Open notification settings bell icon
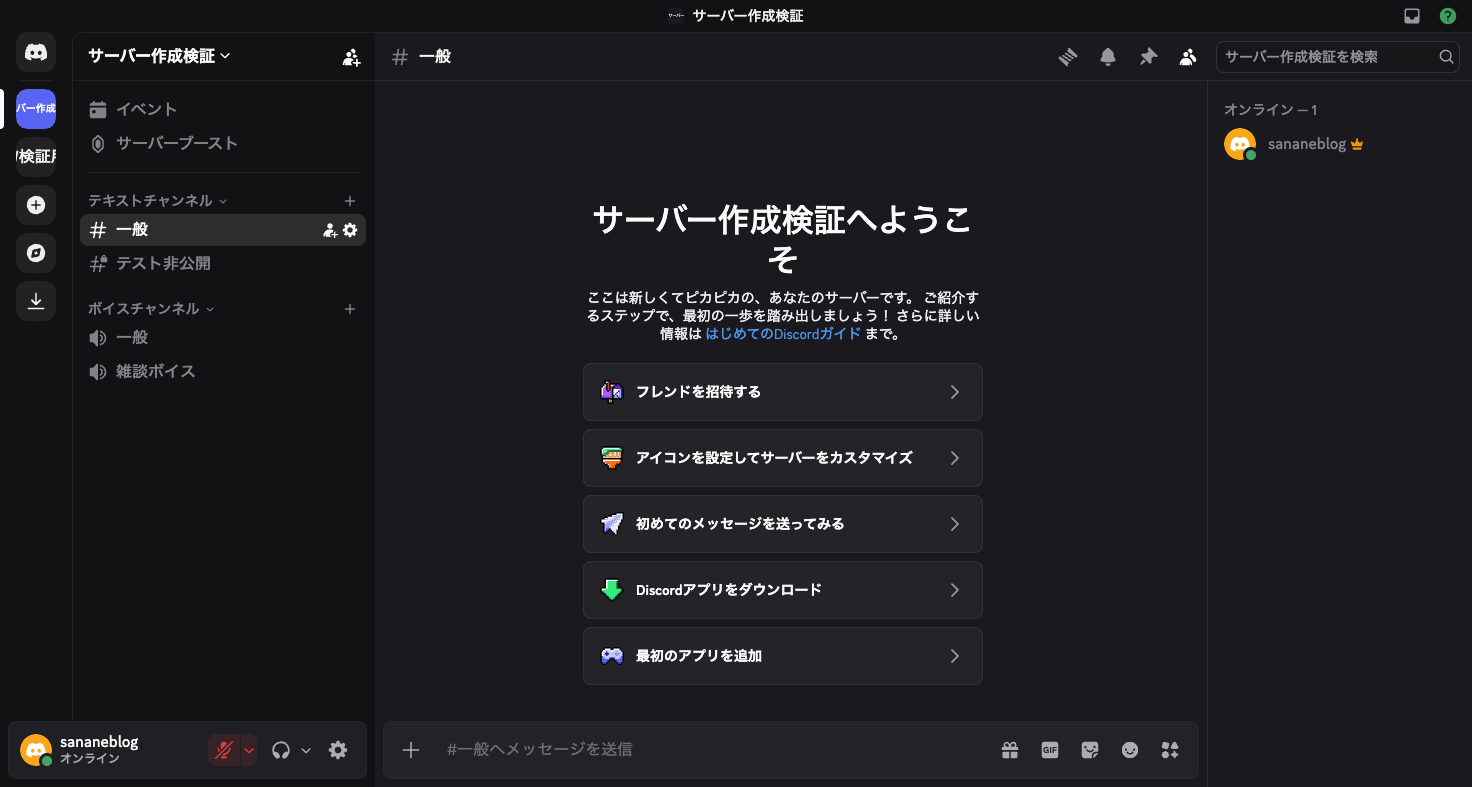The width and height of the screenshot is (1472, 787). click(1108, 57)
